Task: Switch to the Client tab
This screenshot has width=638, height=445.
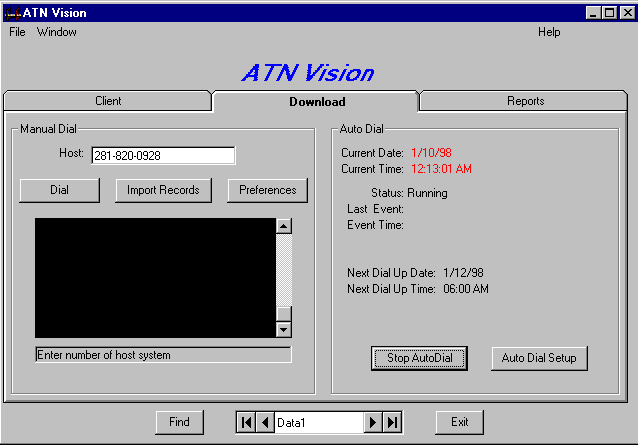Action: [x=108, y=101]
